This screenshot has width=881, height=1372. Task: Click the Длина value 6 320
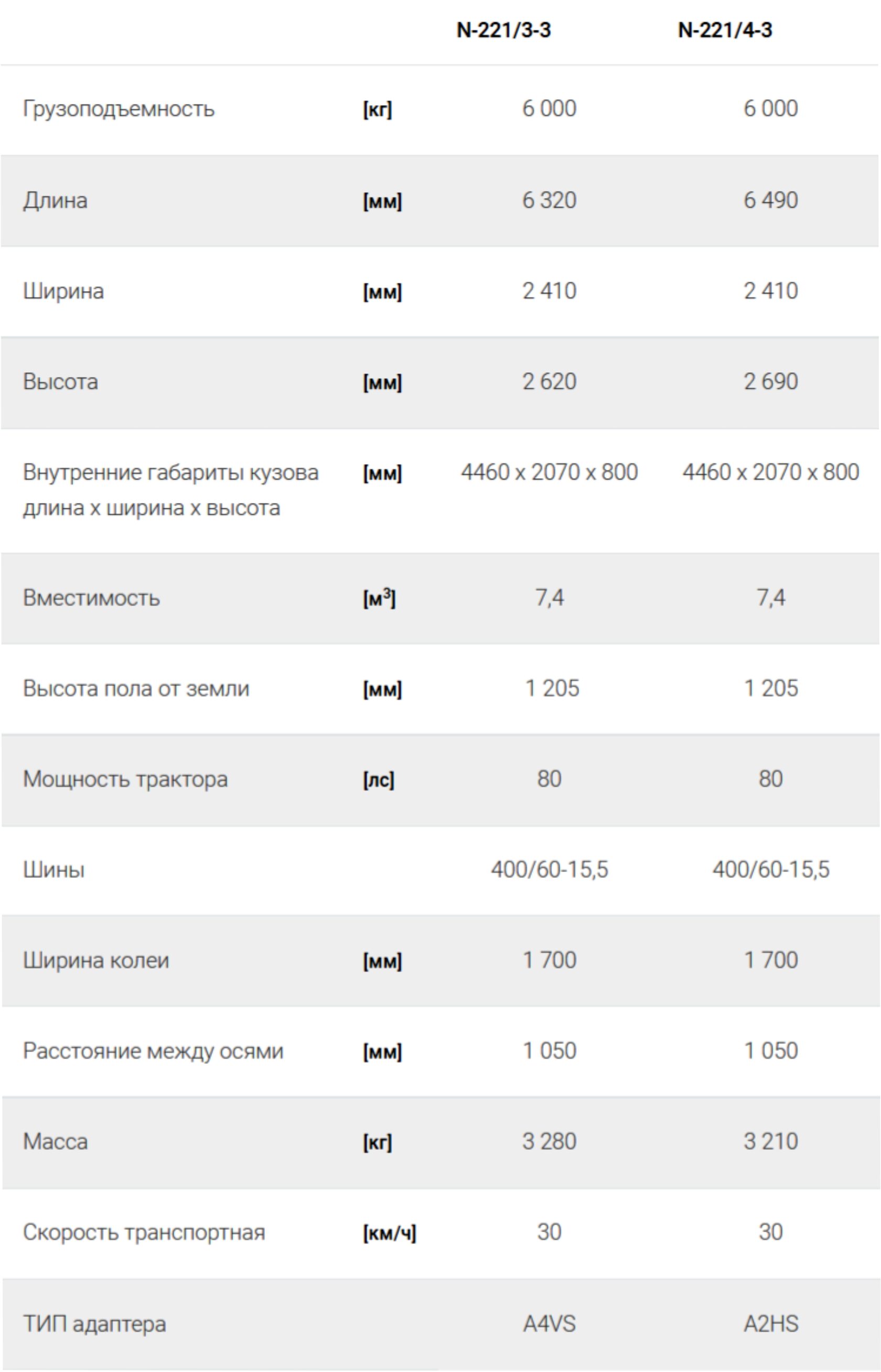(x=549, y=200)
